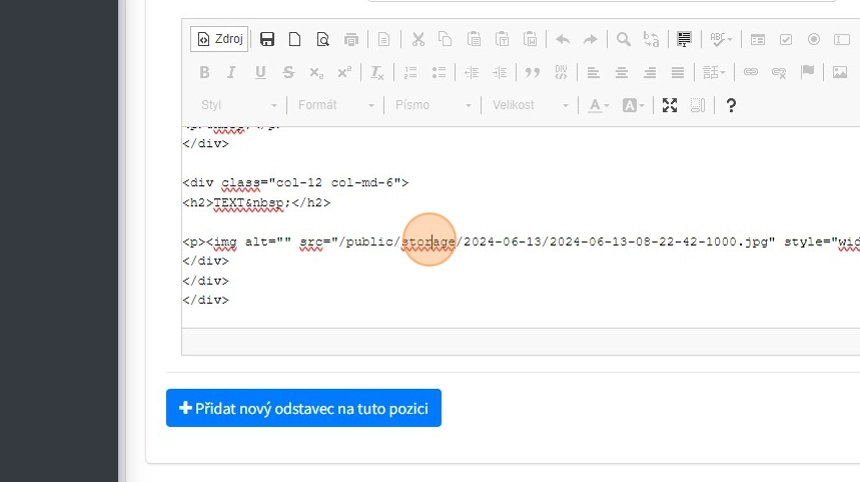The width and height of the screenshot is (860, 482).
Task: Click the spell checker ABC dropdown
Action: point(721,39)
